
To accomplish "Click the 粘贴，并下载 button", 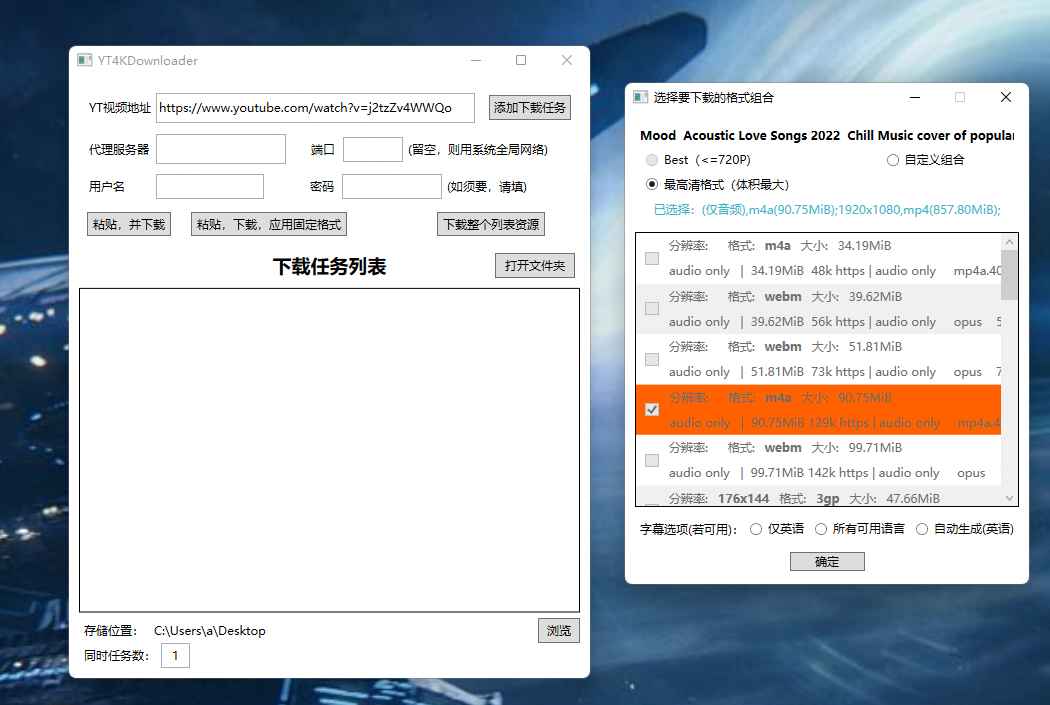I will (127, 223).
